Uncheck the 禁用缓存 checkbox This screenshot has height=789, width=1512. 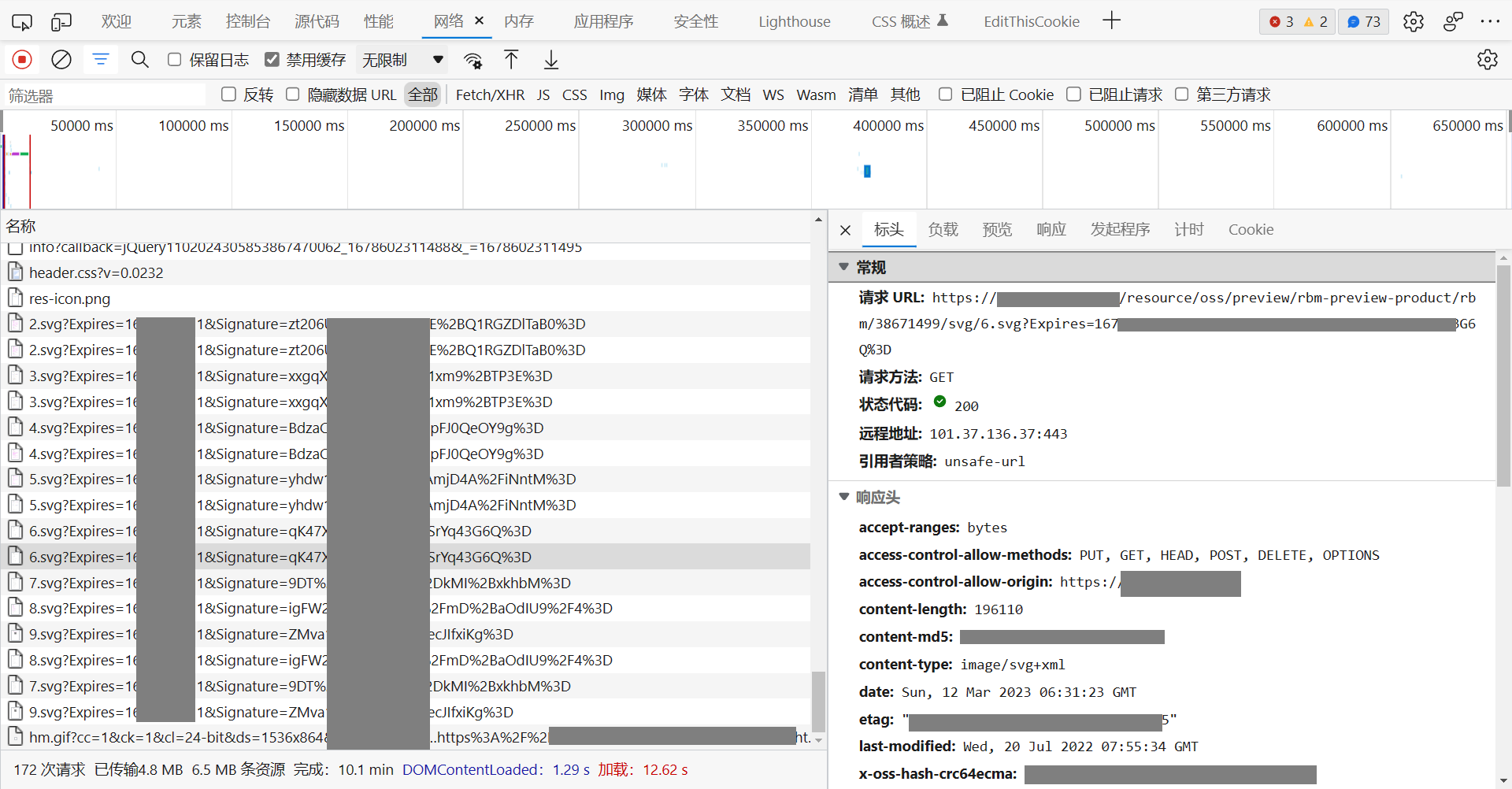click(x=272, y=60)
